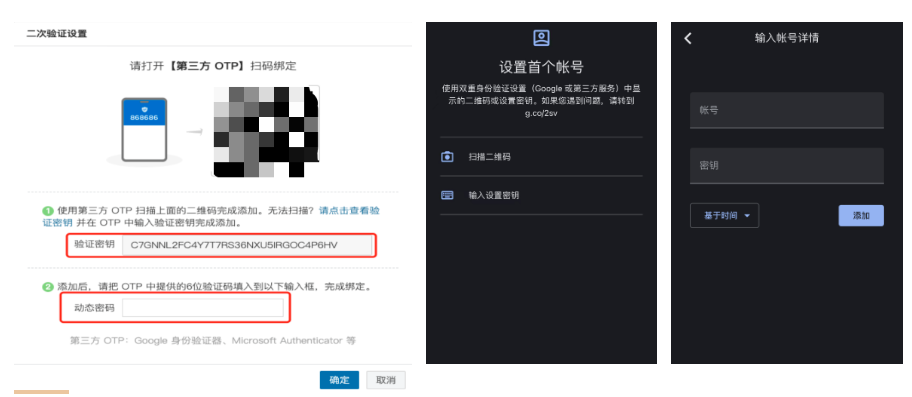This screenshot has height=397, width=912.
Task: Click the account profile icon above 设置首个帐号
Action: [x=541, y=38]
